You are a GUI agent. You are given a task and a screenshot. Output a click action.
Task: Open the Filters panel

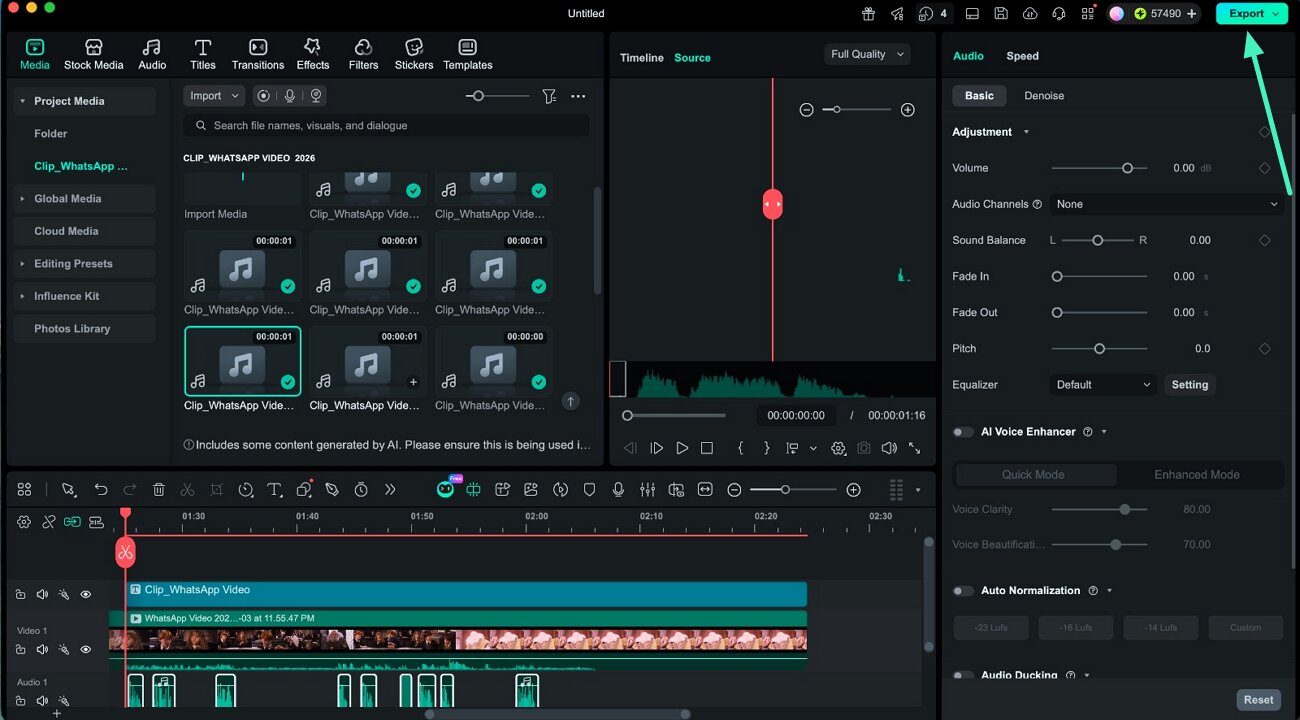[x=363, y=55]
